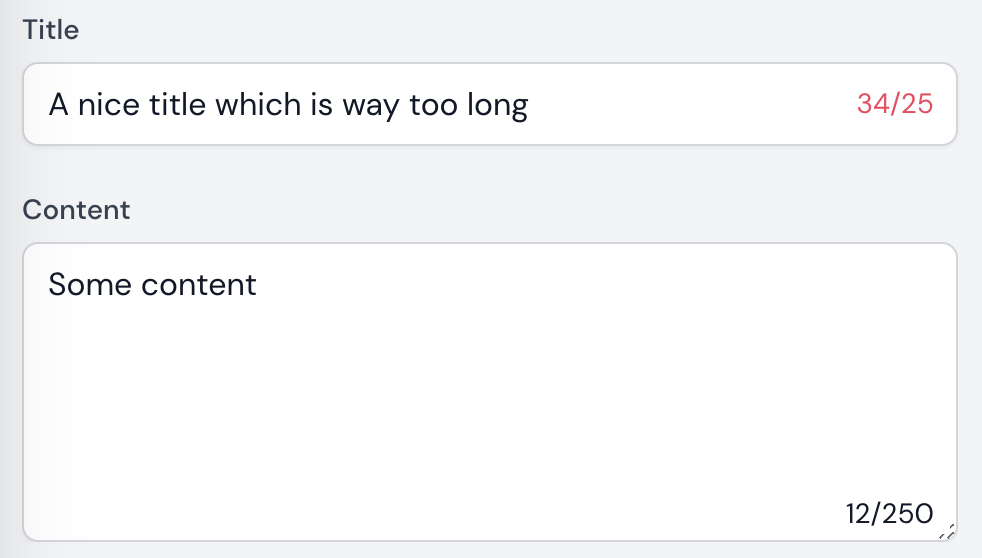
Task: Focus the Title input field
Action: pyautogui.click(x=490, y=104)
